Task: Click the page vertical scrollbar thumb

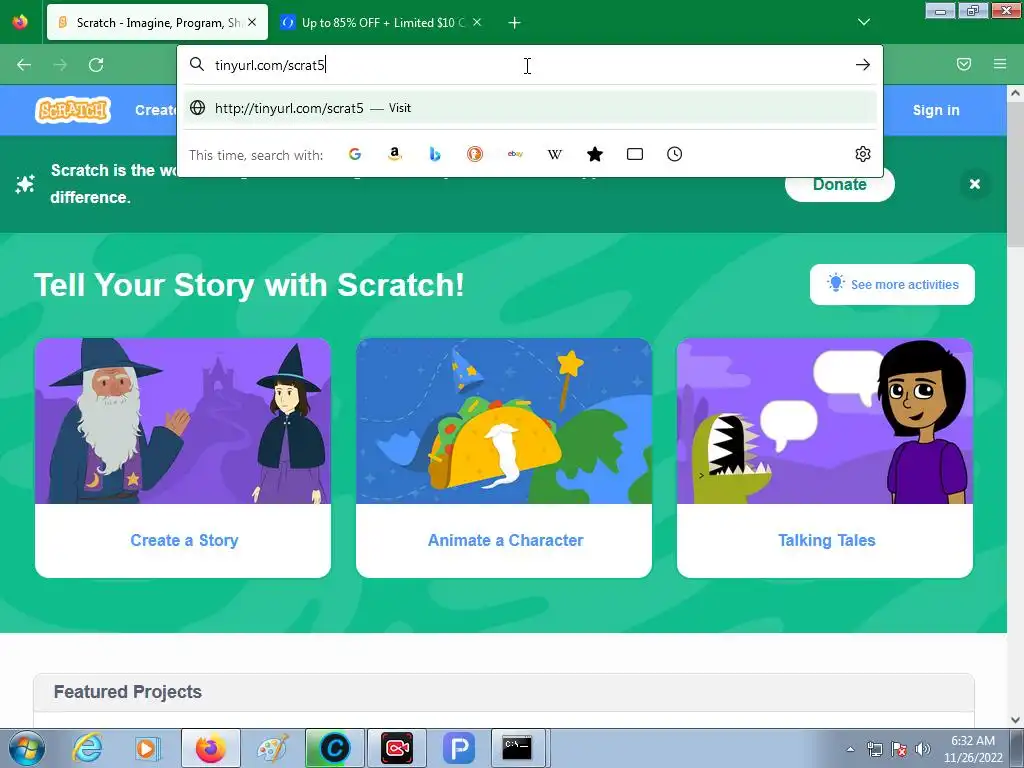Action: click(1016, 174)
